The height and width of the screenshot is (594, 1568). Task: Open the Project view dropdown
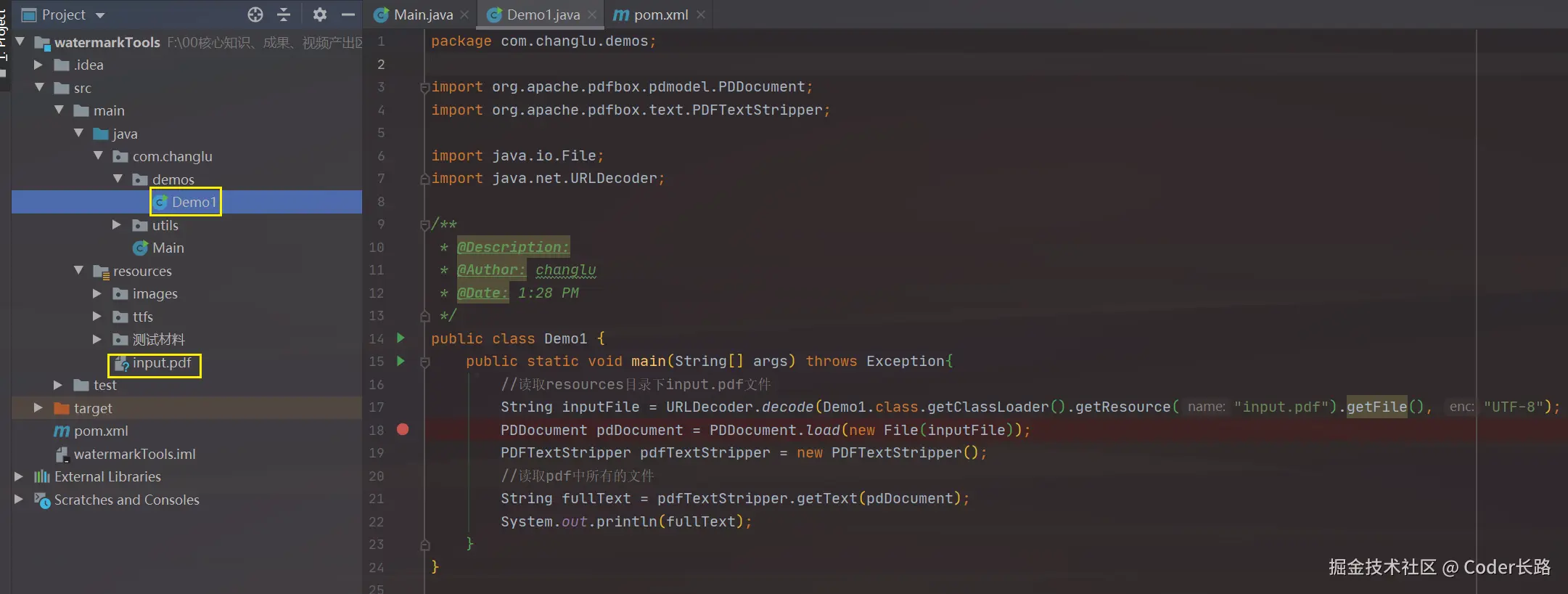click(100, 15)
